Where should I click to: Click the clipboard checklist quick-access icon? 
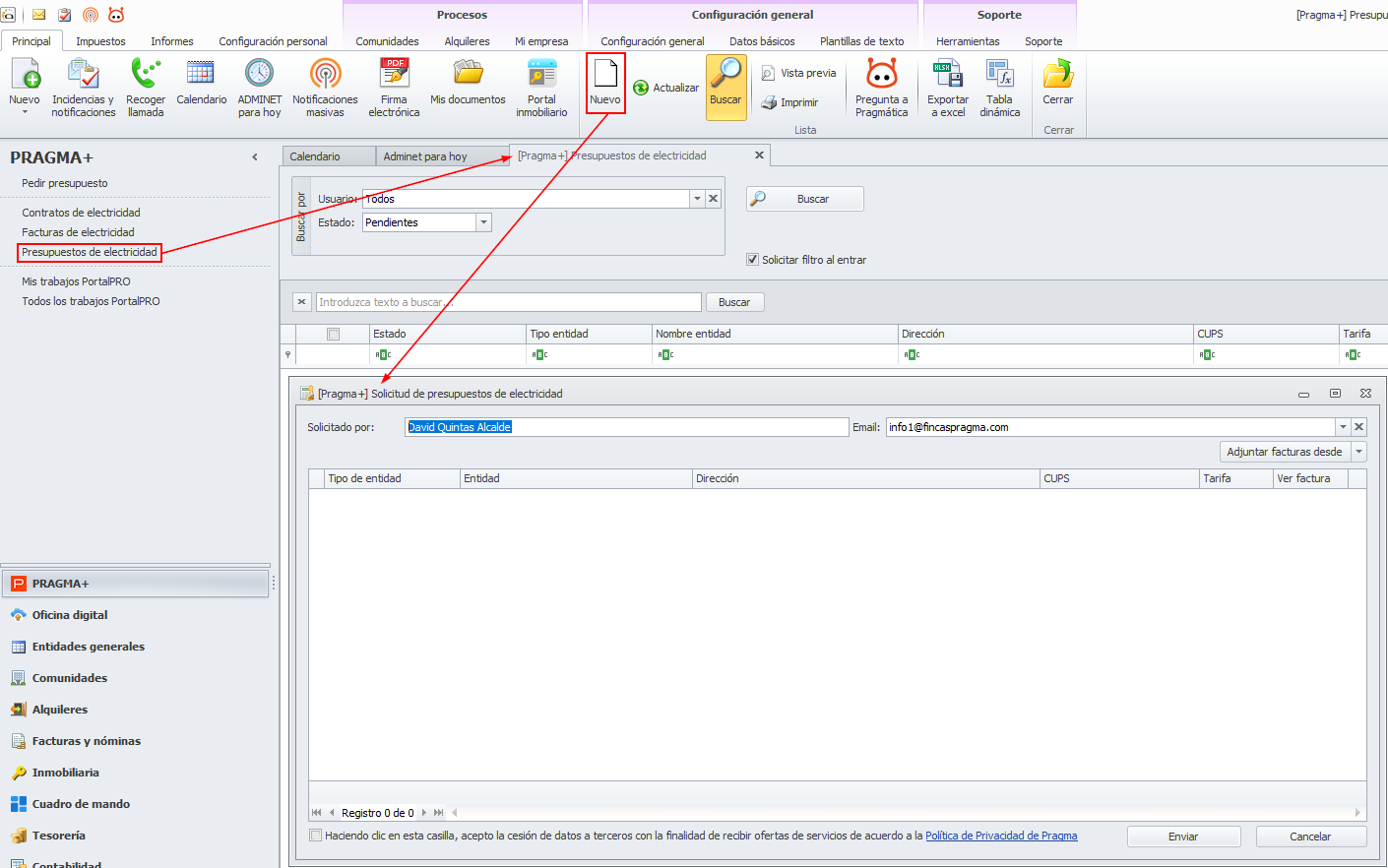(x=65, y=15)
